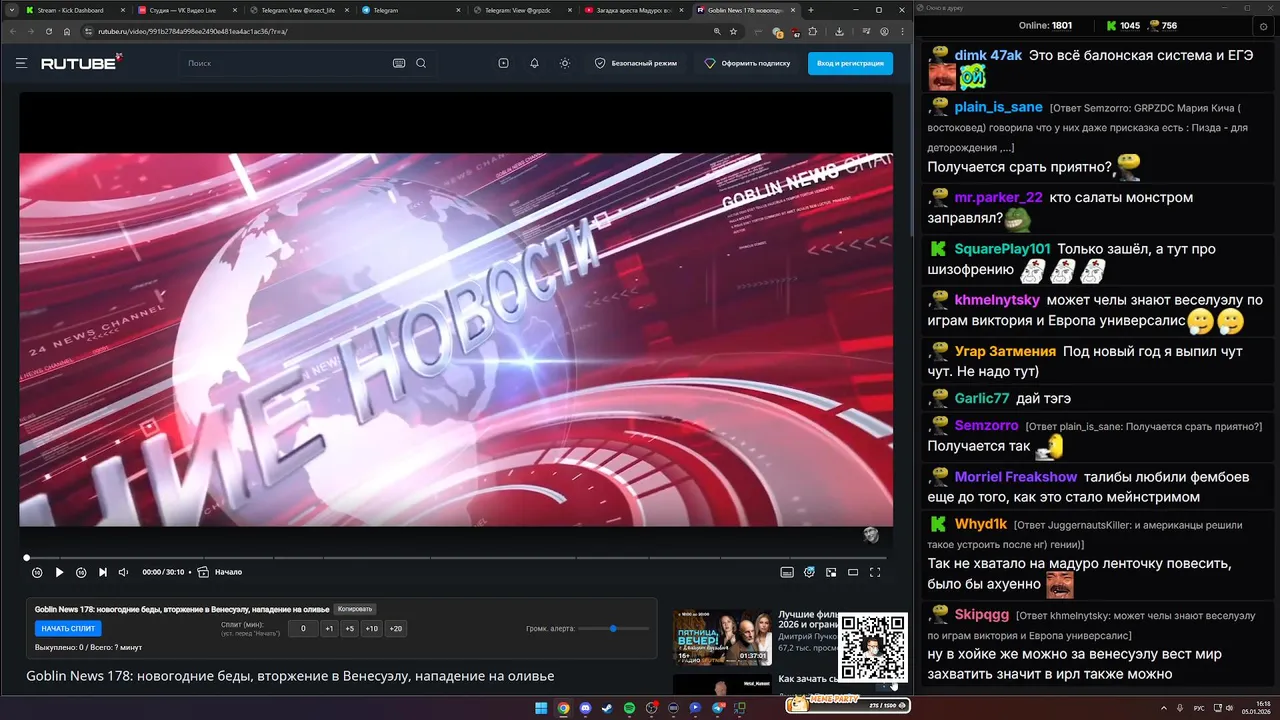Click username Morriel Freakshow in chat
This screenshot has height=720, width=1280.
click(1016, 477)
